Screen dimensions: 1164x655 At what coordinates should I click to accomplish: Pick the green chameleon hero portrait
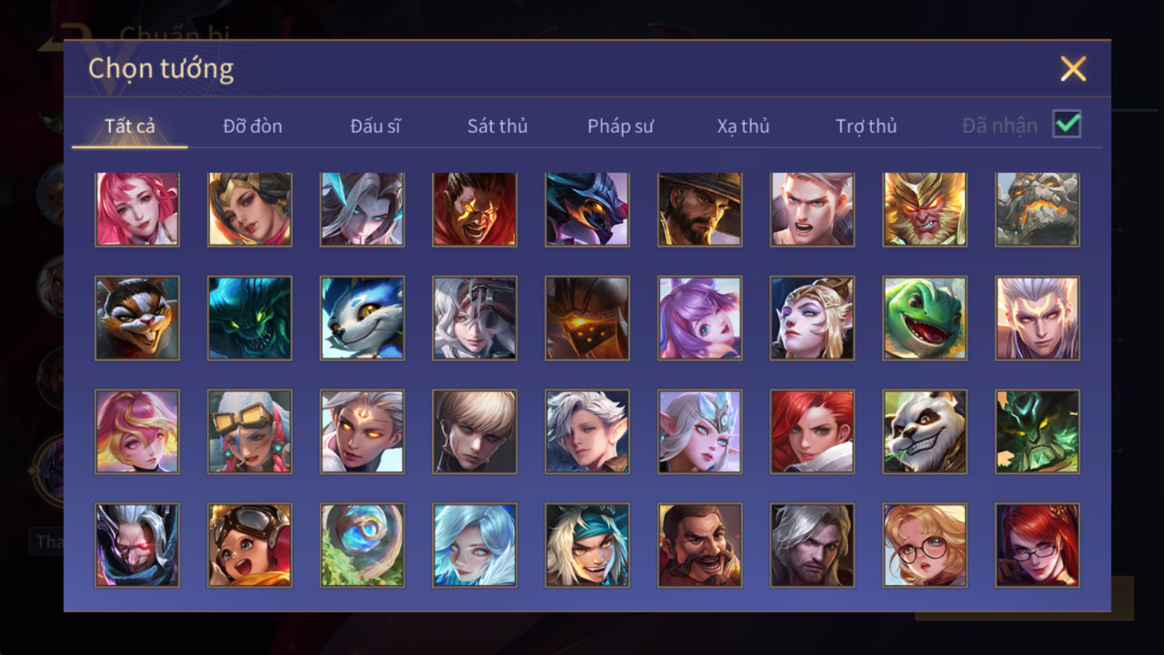click(x=924, y=319)
